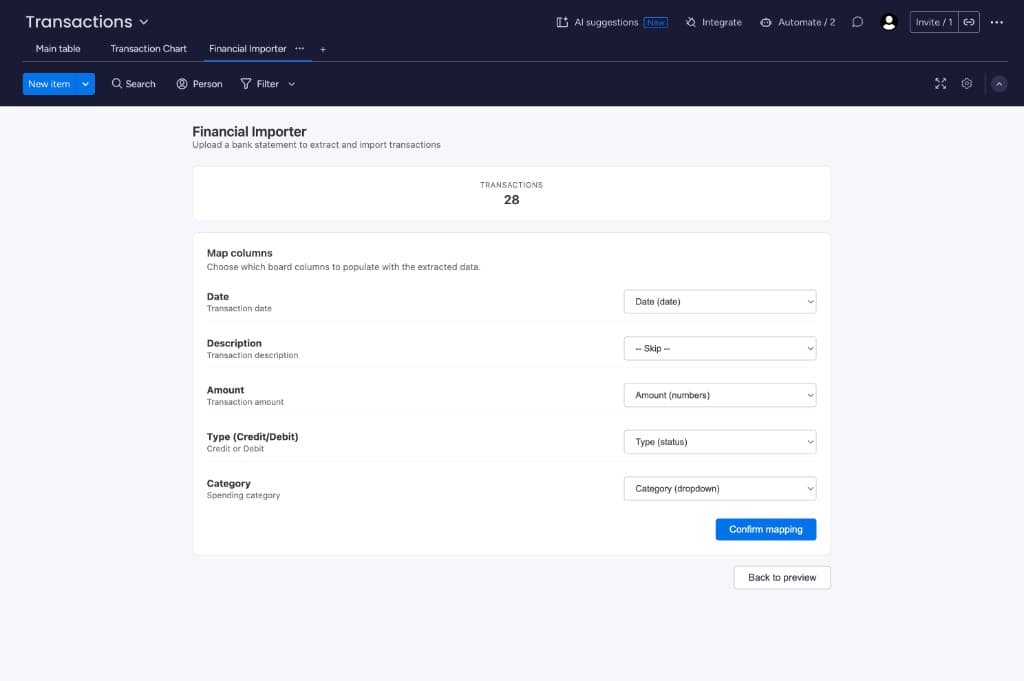
Task: Click the Confirm mapping button
Action: [x=765, y=529]
